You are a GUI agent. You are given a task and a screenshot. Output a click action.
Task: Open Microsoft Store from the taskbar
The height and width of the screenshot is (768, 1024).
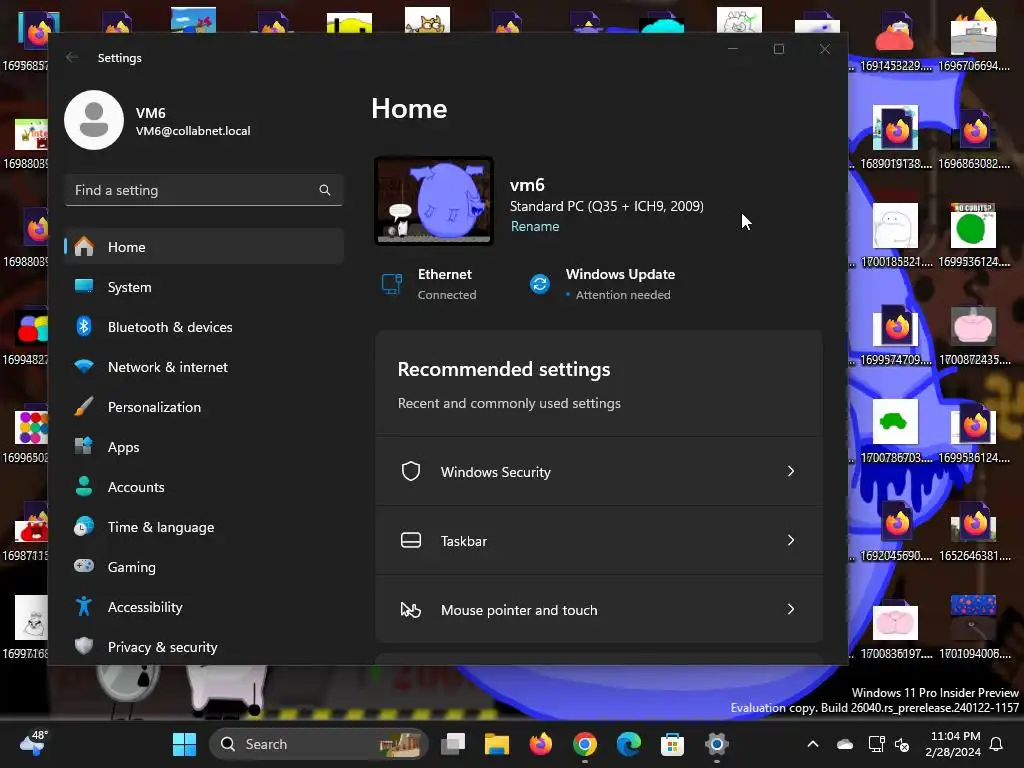672,744
